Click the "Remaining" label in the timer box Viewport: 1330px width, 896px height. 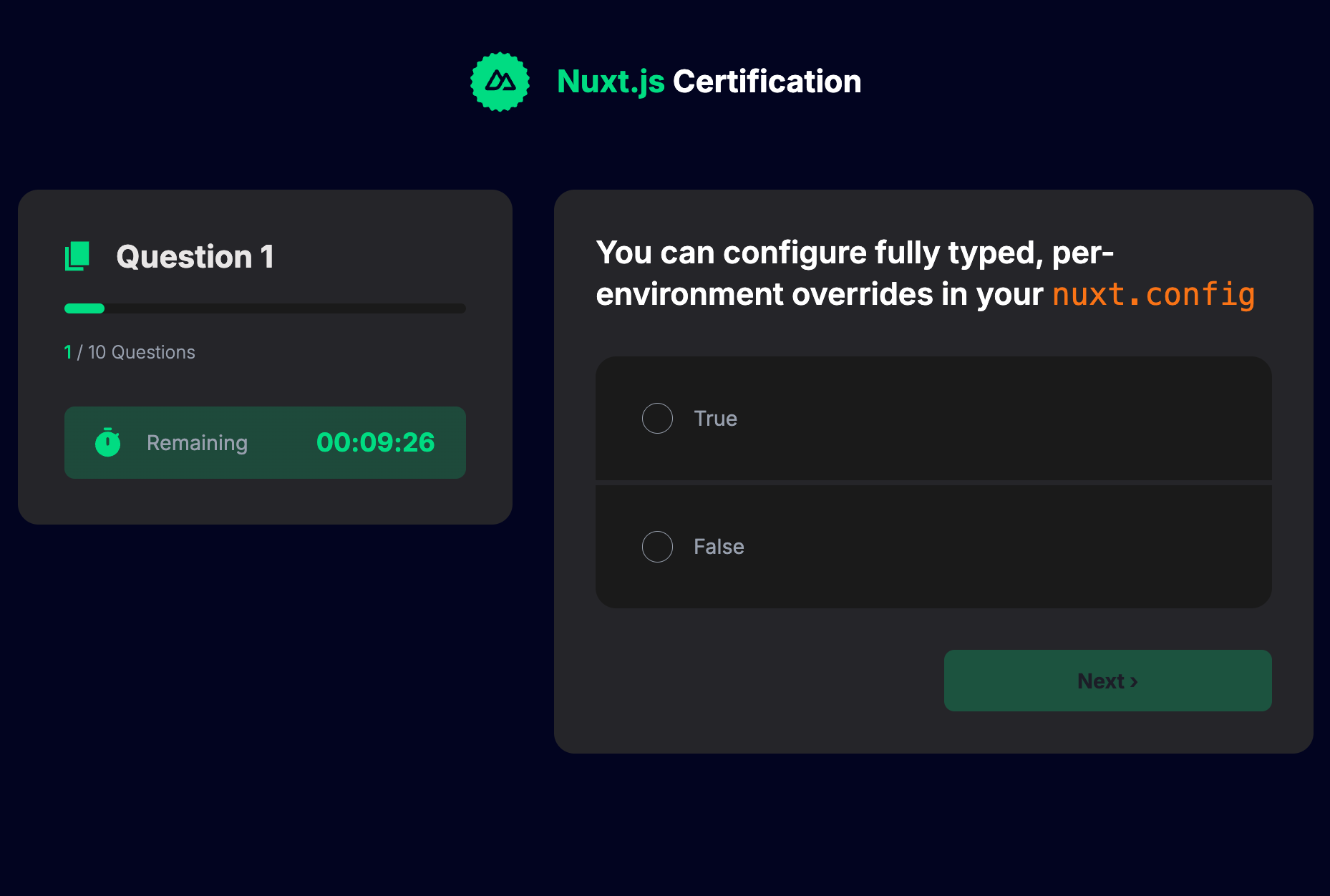pyautogui.click(x=197, y=443)
